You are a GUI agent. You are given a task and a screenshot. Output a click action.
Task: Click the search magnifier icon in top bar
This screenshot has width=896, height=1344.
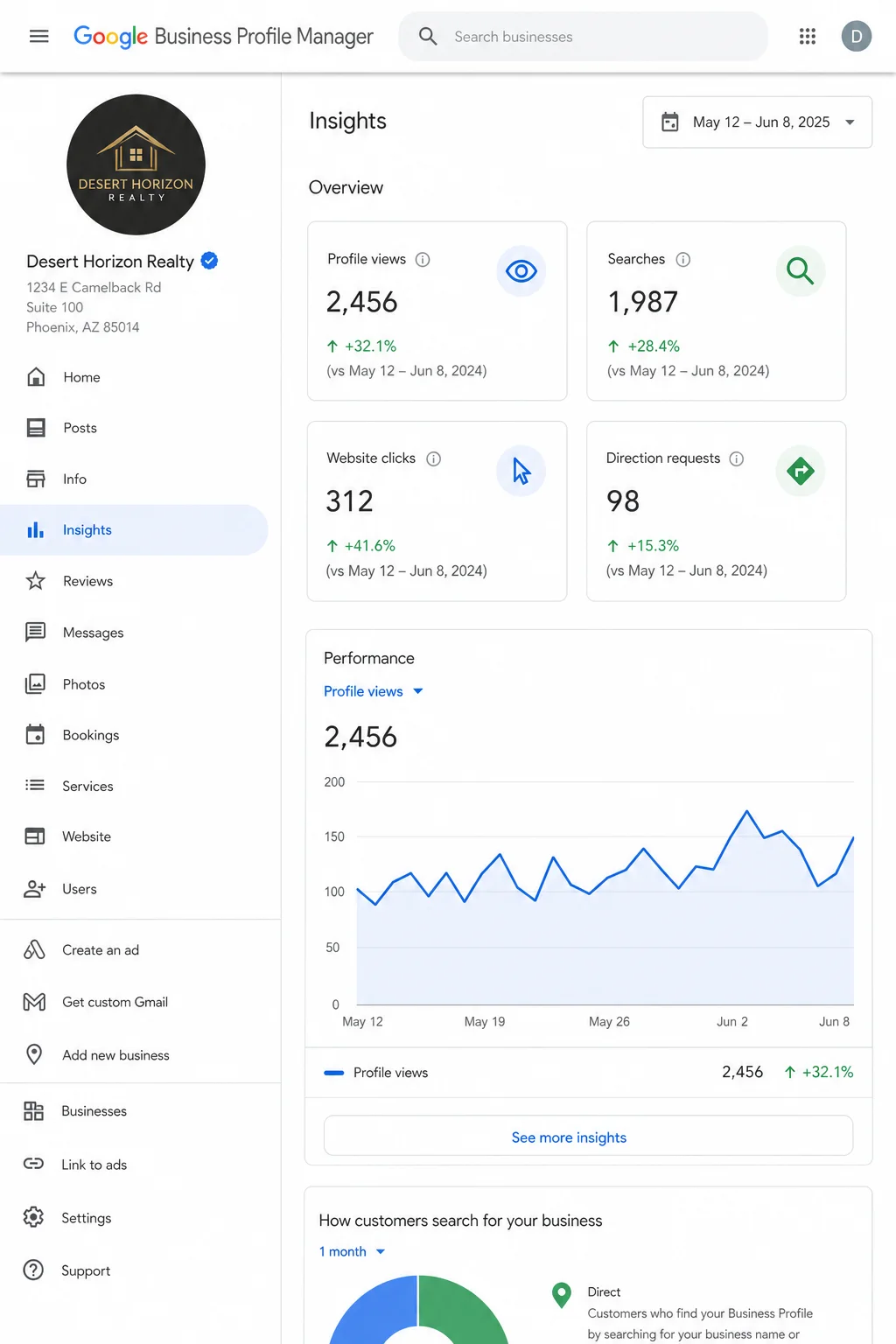[x=428, y=36]
